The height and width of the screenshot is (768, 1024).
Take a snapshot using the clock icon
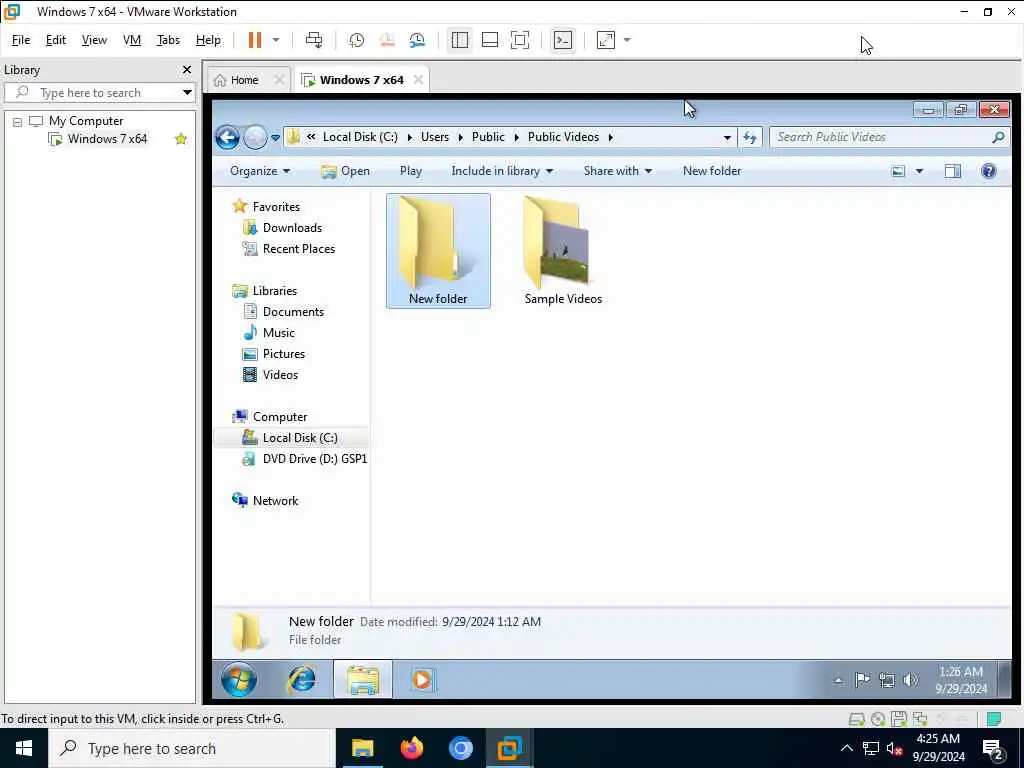(x=357, y=40)
